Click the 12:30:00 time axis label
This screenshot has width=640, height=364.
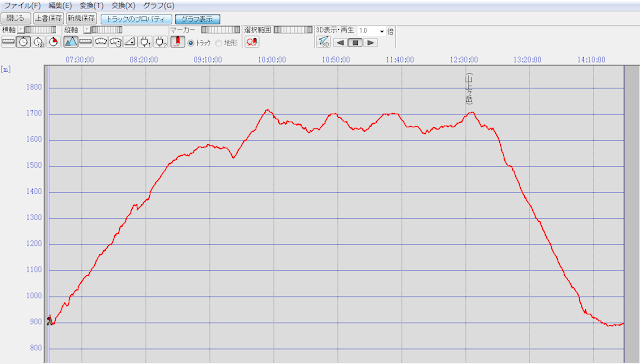point(464,60)
